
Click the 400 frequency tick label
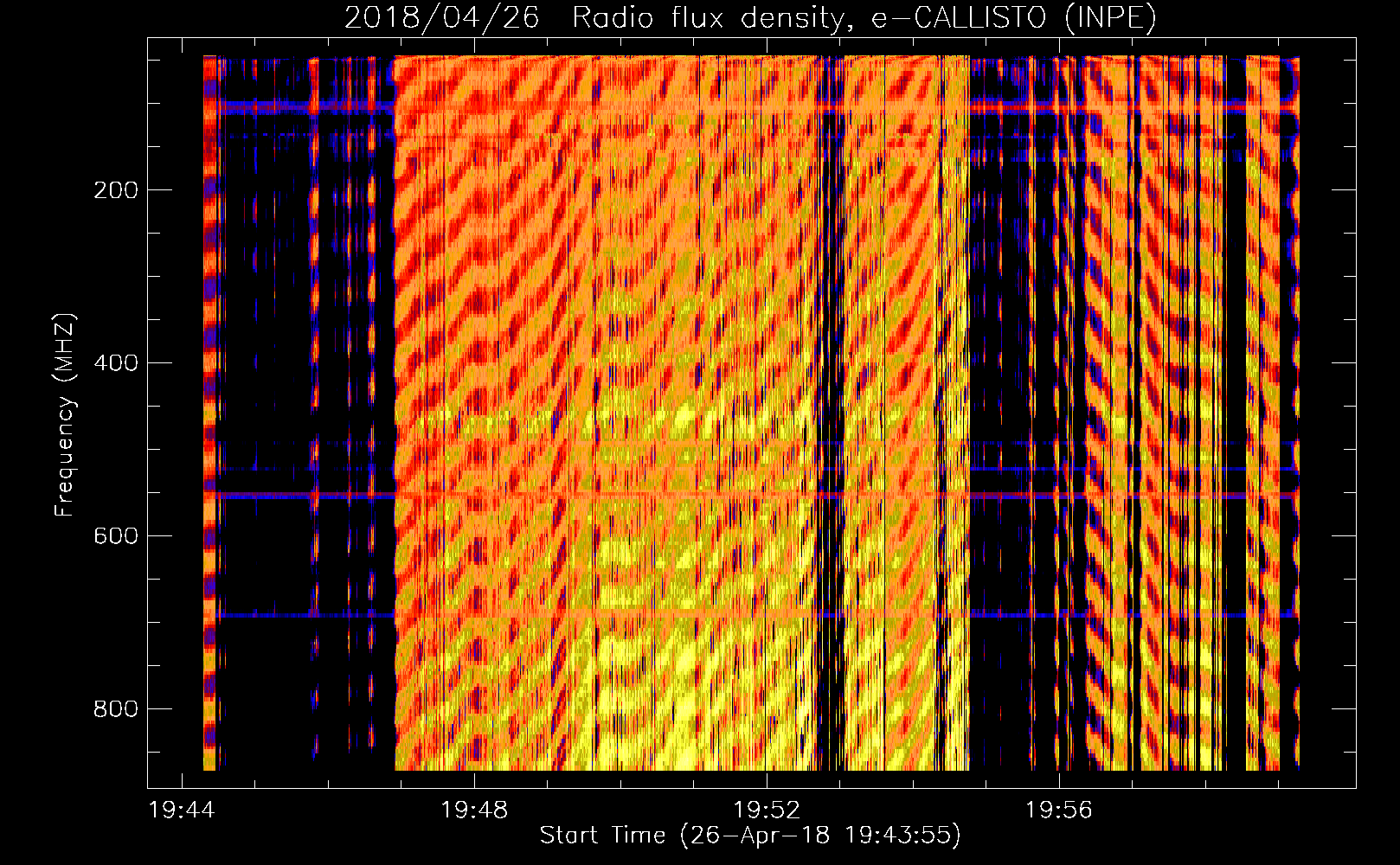point(116,363)
